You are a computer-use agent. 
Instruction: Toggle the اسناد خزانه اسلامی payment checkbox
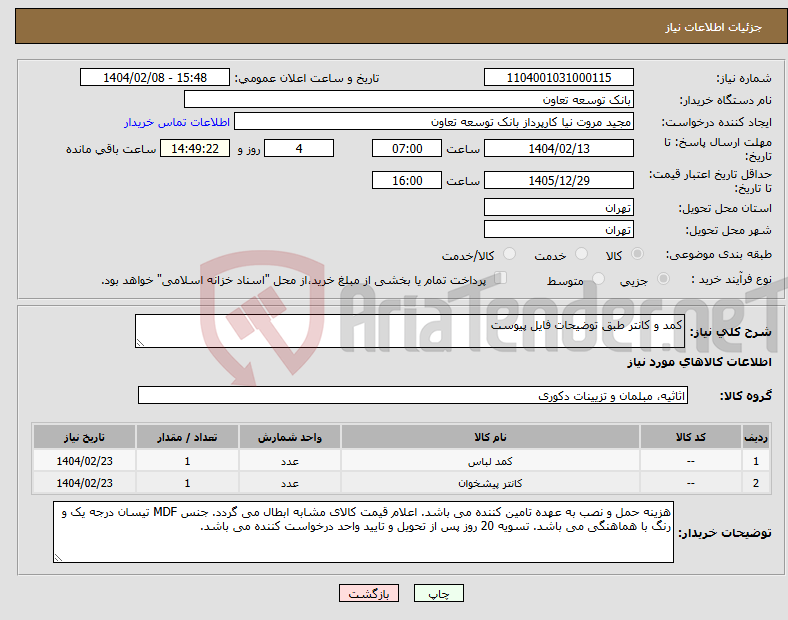pyautogui.click(x=501, y=278)
